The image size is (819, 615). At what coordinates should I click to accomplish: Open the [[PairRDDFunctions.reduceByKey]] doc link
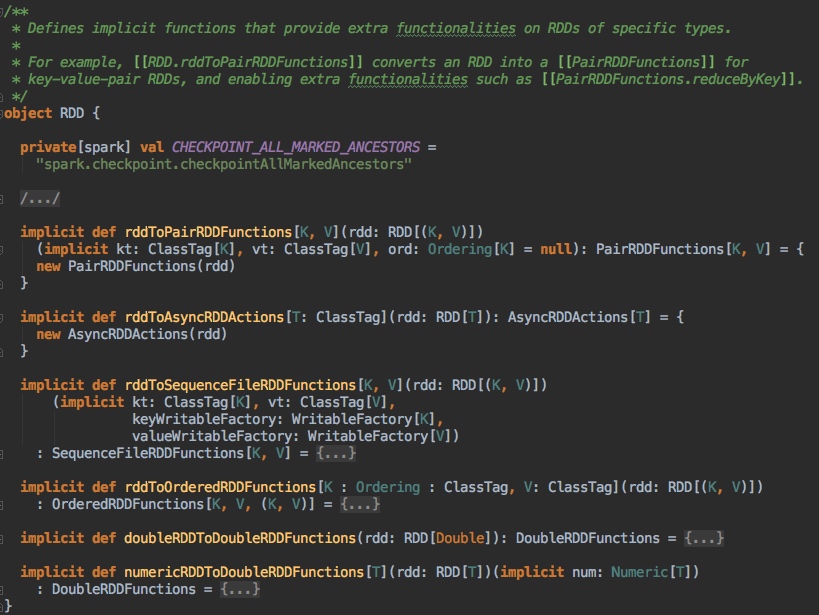pyautogui.click(x=668, y=79)
